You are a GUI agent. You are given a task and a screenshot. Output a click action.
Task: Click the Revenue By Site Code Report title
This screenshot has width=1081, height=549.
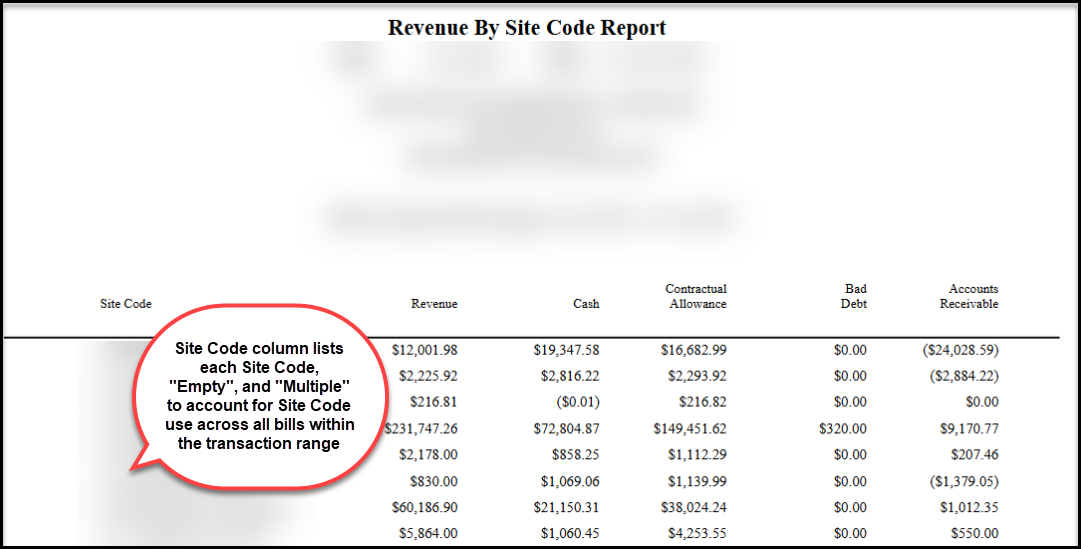point(526,27)
